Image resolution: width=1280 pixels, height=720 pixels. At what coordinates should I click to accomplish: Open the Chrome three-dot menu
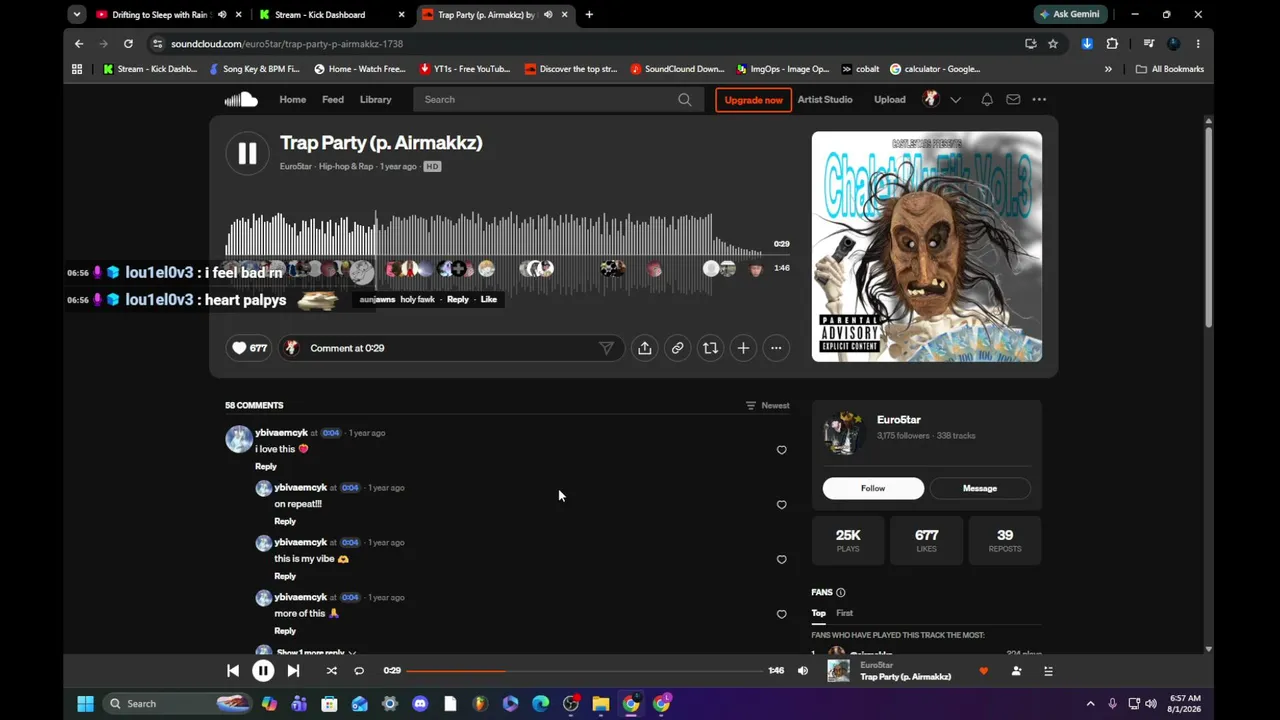[x=1198, y=44]
